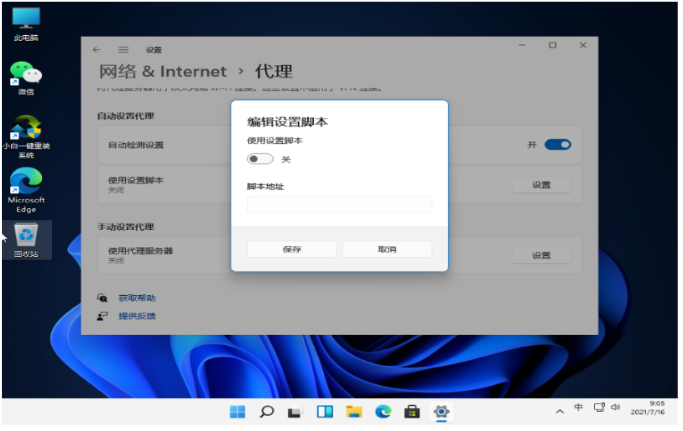The height and width of the screenshot is (431, 683).
Task: Navigate to 网络 & Internet breadcrumb
Action: pyautogui.click(x=163, y=72)
